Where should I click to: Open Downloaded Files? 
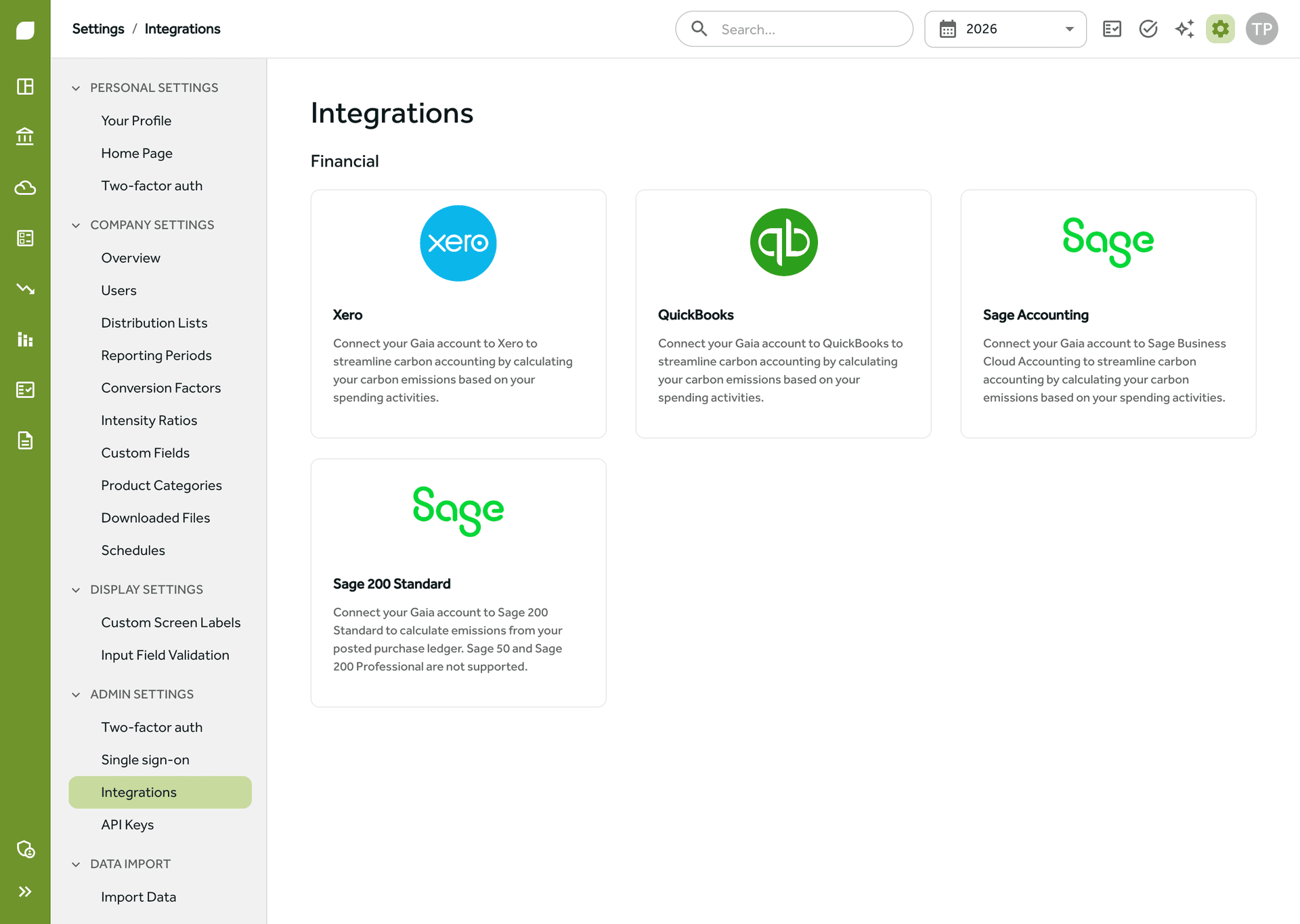coord(156,518)
